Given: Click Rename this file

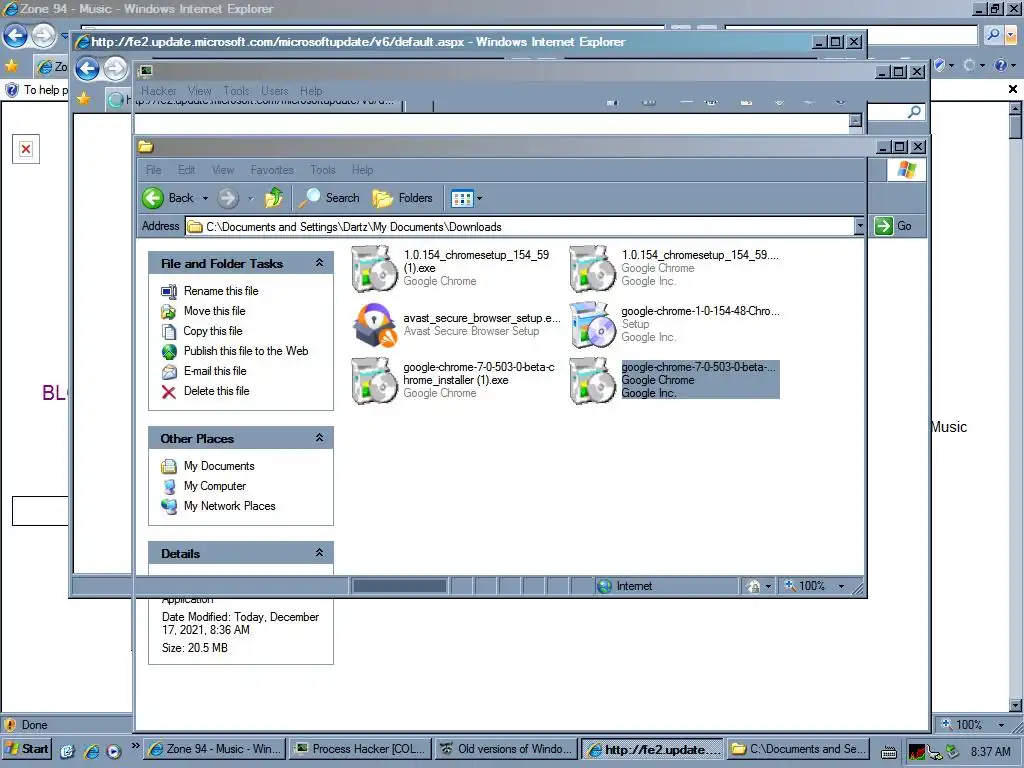Looking at the screenshot, I should click(221, 291).
